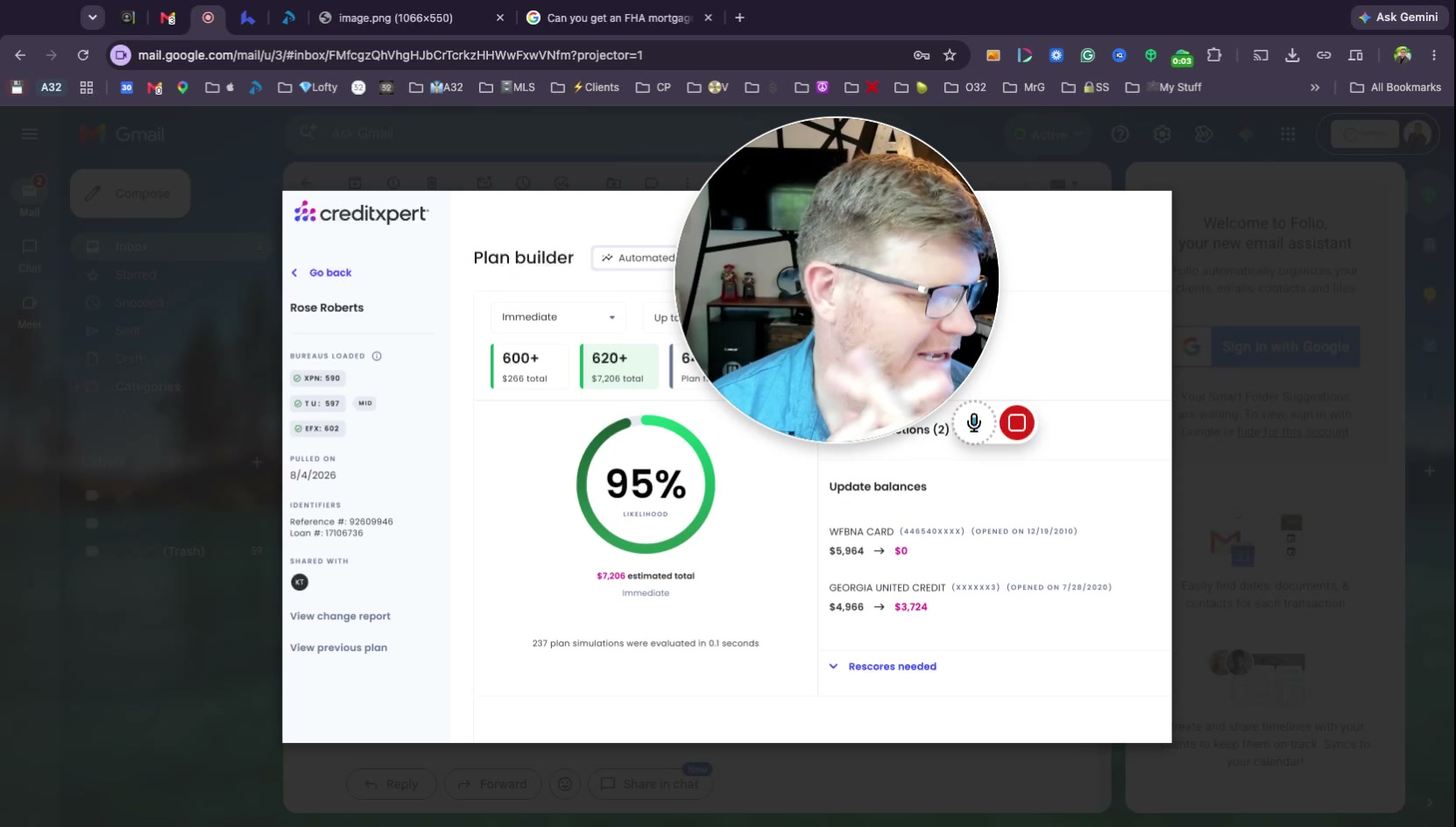The height and width of the screenshot is (827, 1456).
Task: Mute the recording microphone
Action: click(973, 423)
